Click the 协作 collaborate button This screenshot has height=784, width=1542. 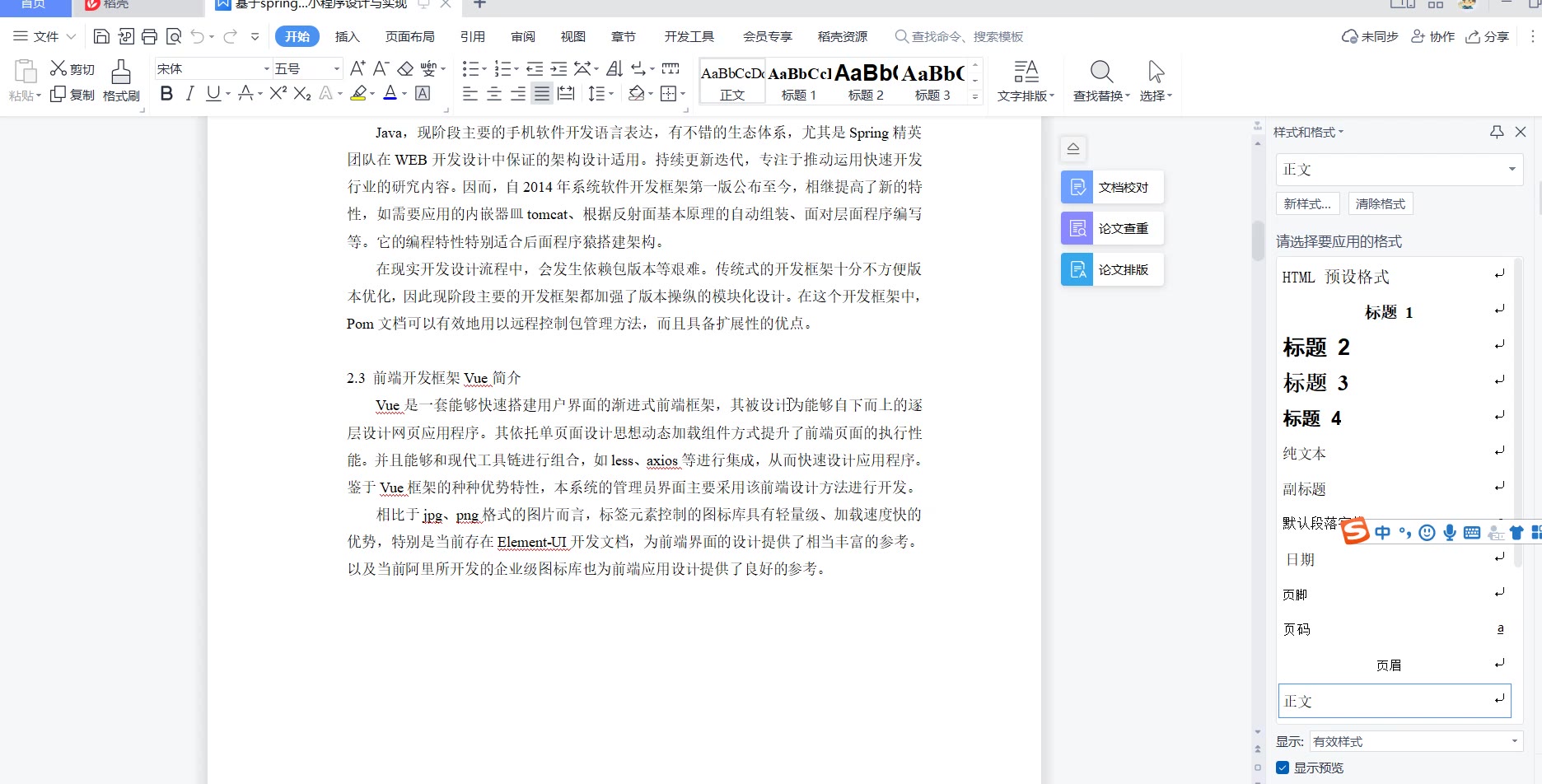click(x=1433, y=36)
